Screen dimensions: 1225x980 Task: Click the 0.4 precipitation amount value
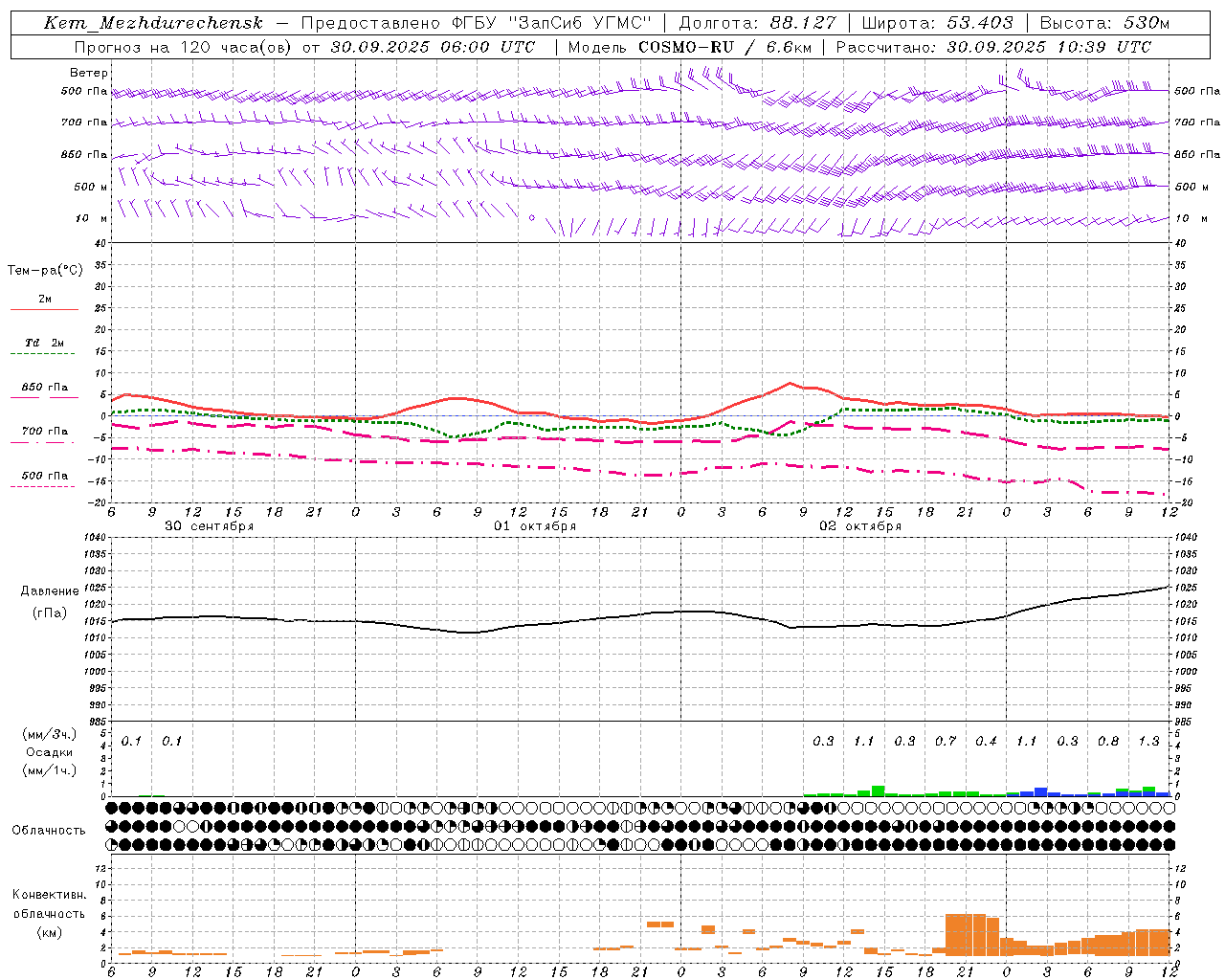pyautogui.click(x=986, y=741)
